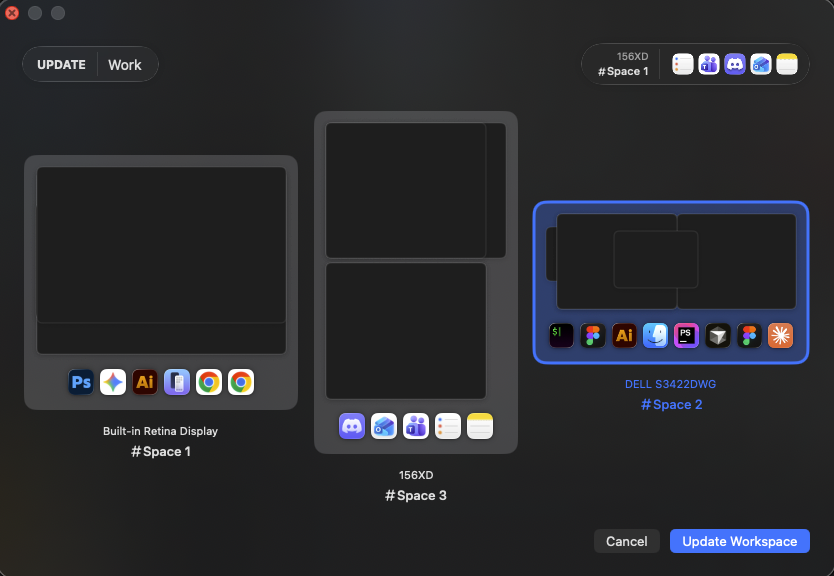Click the Update Workspace button
Image resolution: width=834 pixels, height=576 pixels.
click(739, 541)
